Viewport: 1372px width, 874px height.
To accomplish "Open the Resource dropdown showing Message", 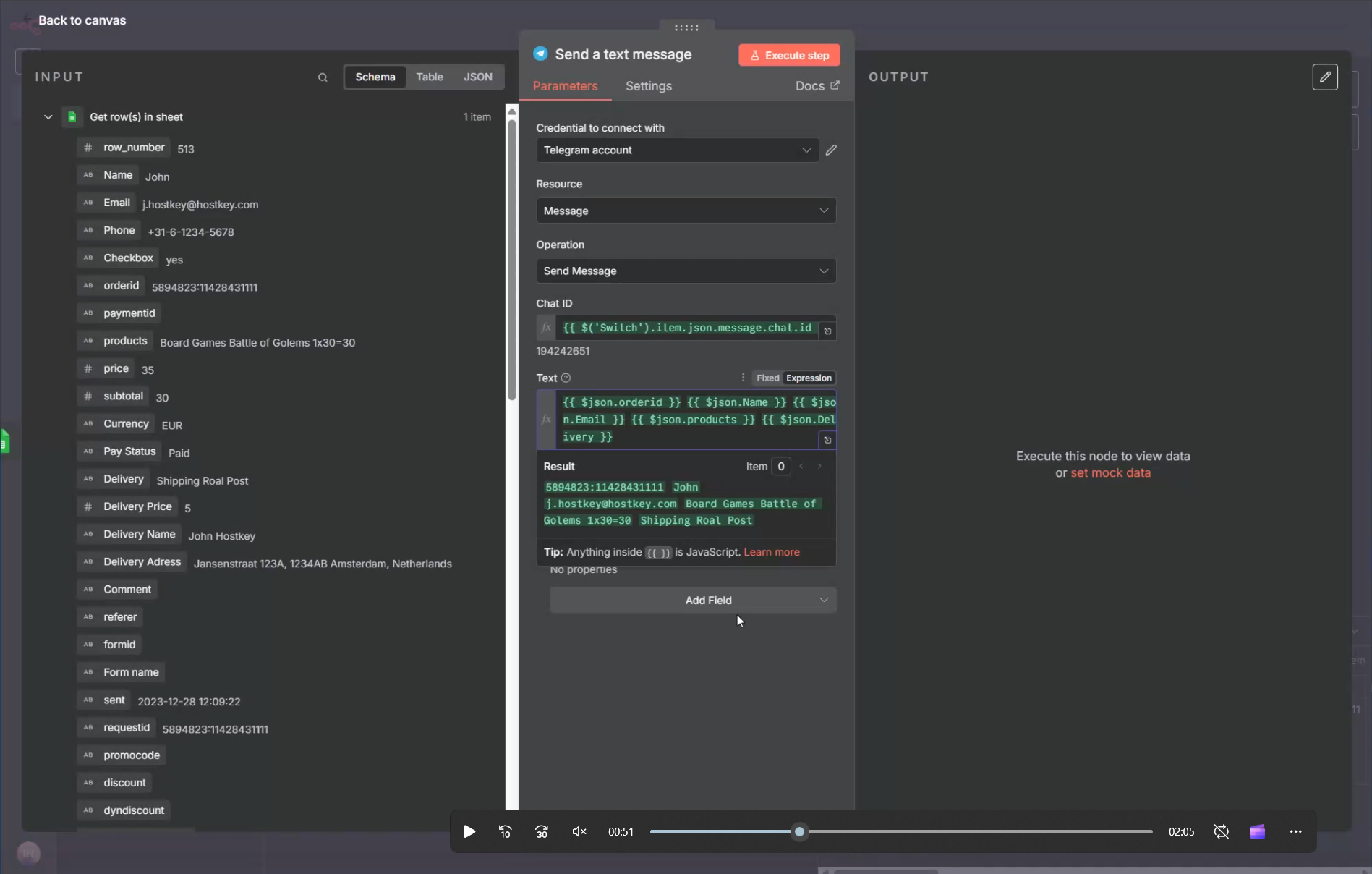I will 686,211.
